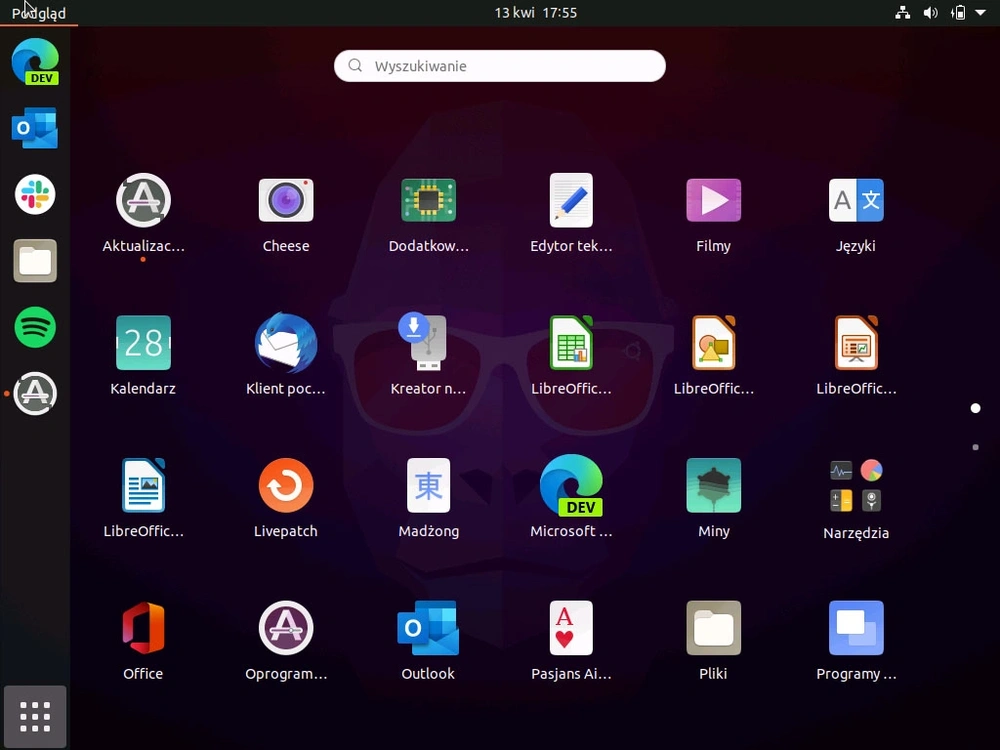Launch Outlook from the app grid
Image resolution: width=1000 pixels, height=750 pixels.
pos(429,628)
